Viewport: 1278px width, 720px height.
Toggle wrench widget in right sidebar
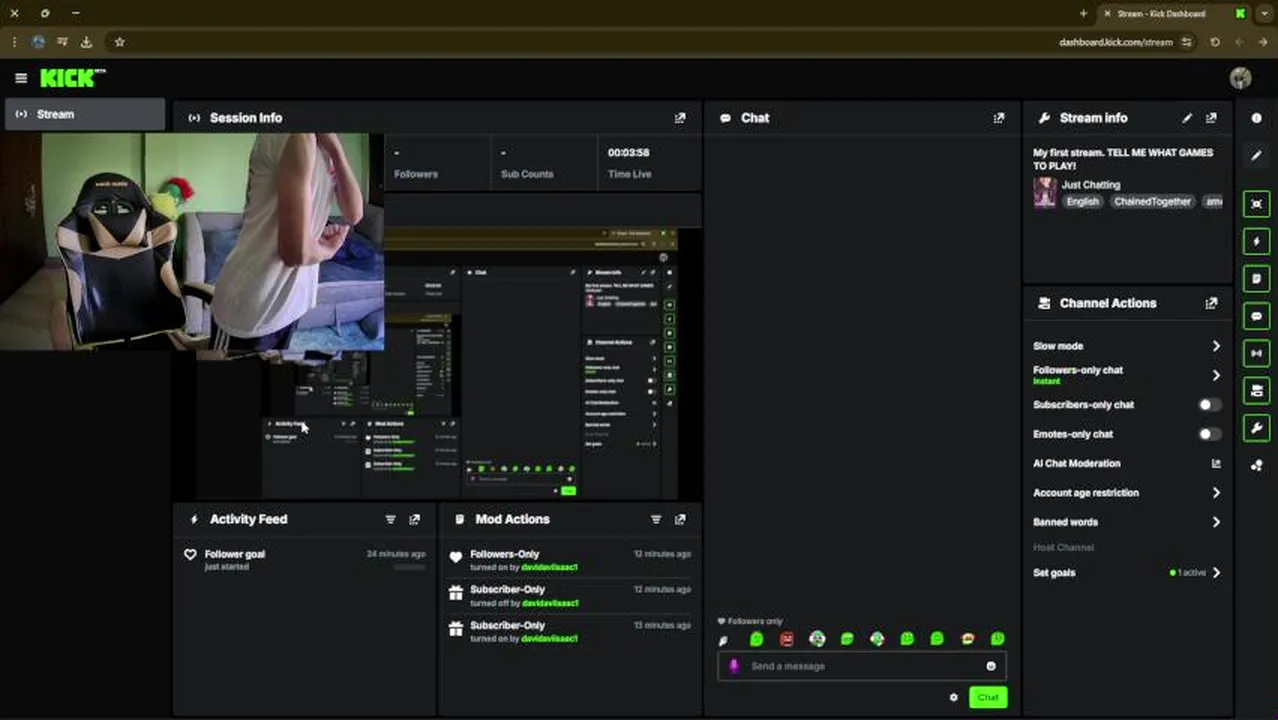[1257, 428]
